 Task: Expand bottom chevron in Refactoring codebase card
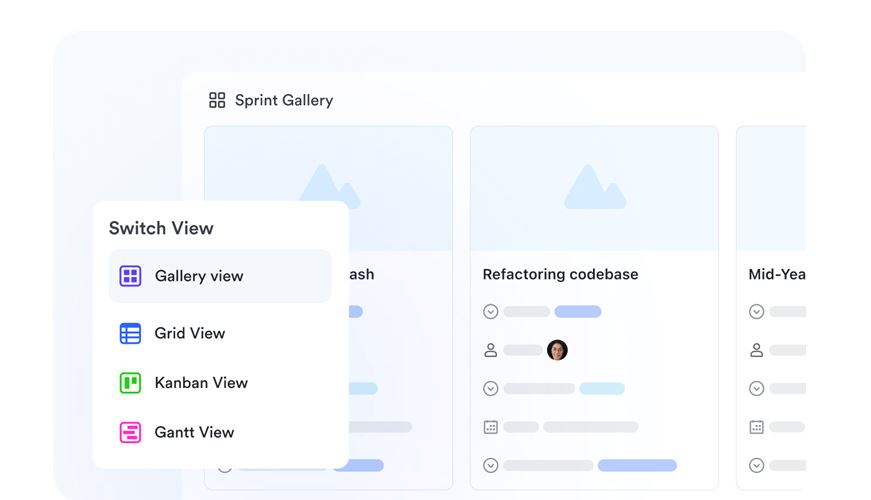490,465
